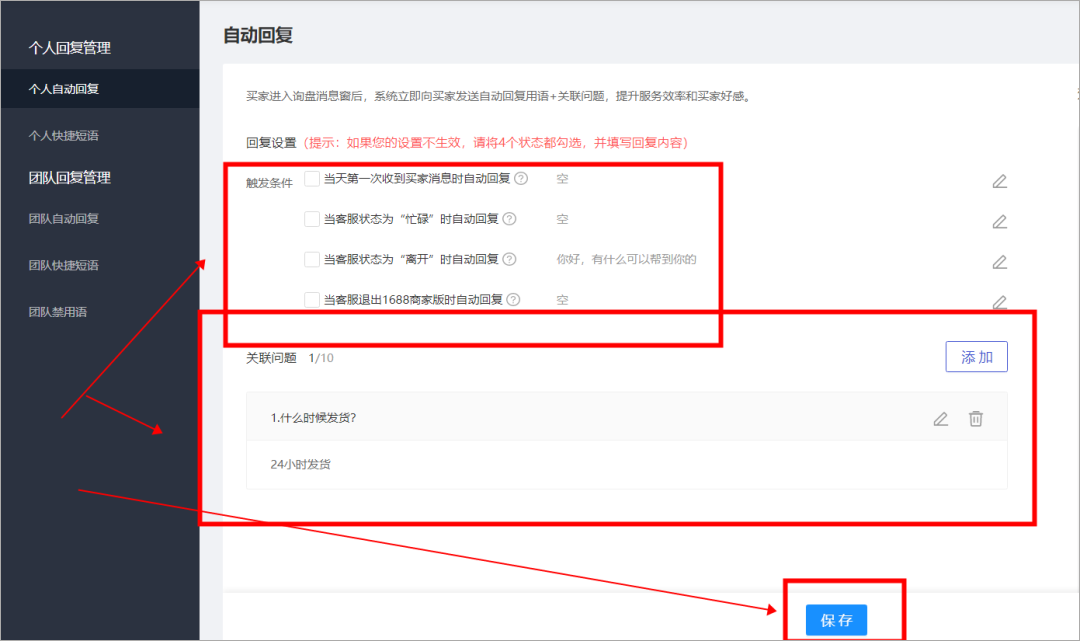Click 空 value in first-message row
This screenshot has height=641, width=1080.
562,179
